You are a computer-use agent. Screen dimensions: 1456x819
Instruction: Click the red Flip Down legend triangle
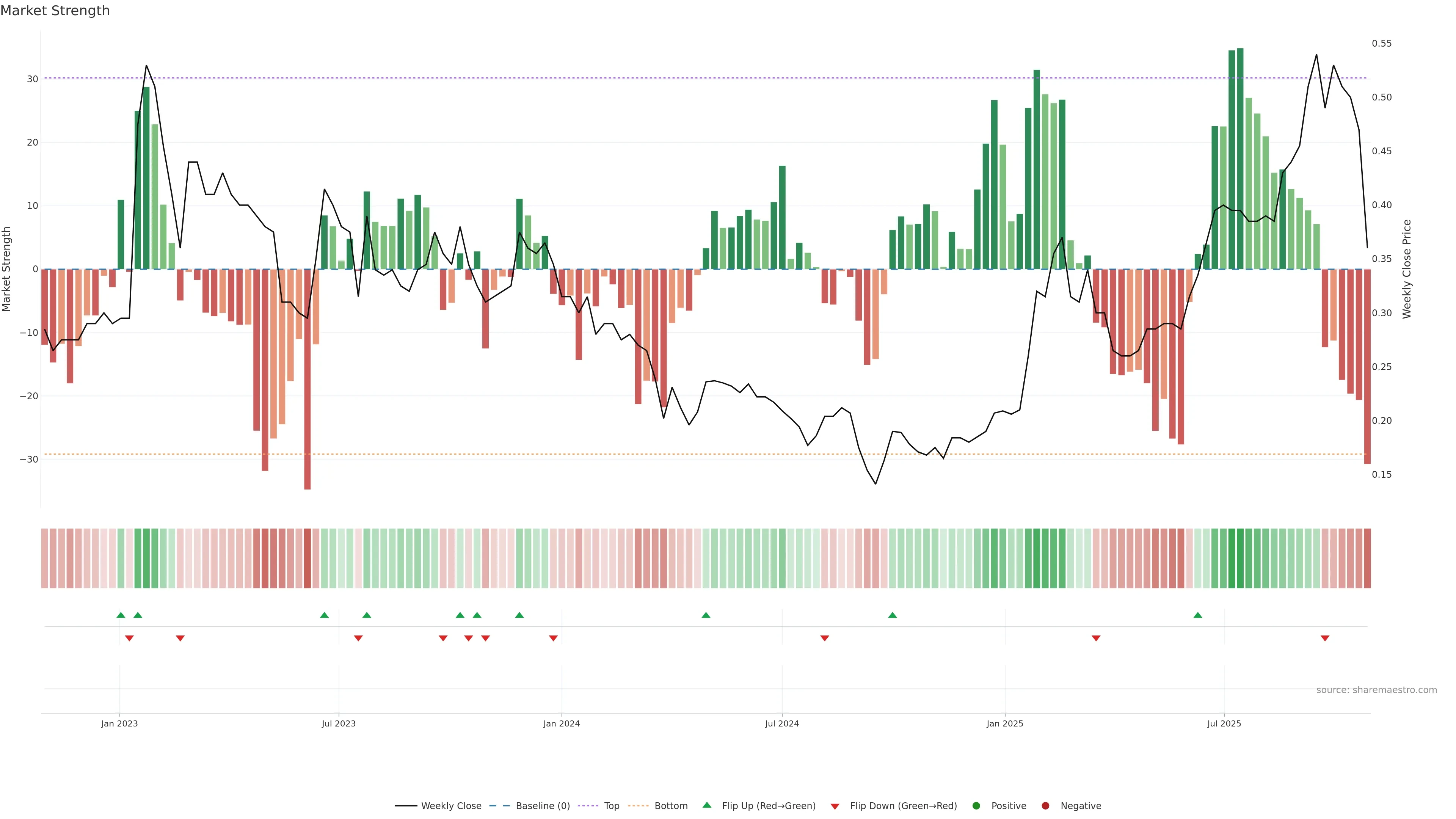click(x=835, y=806)
